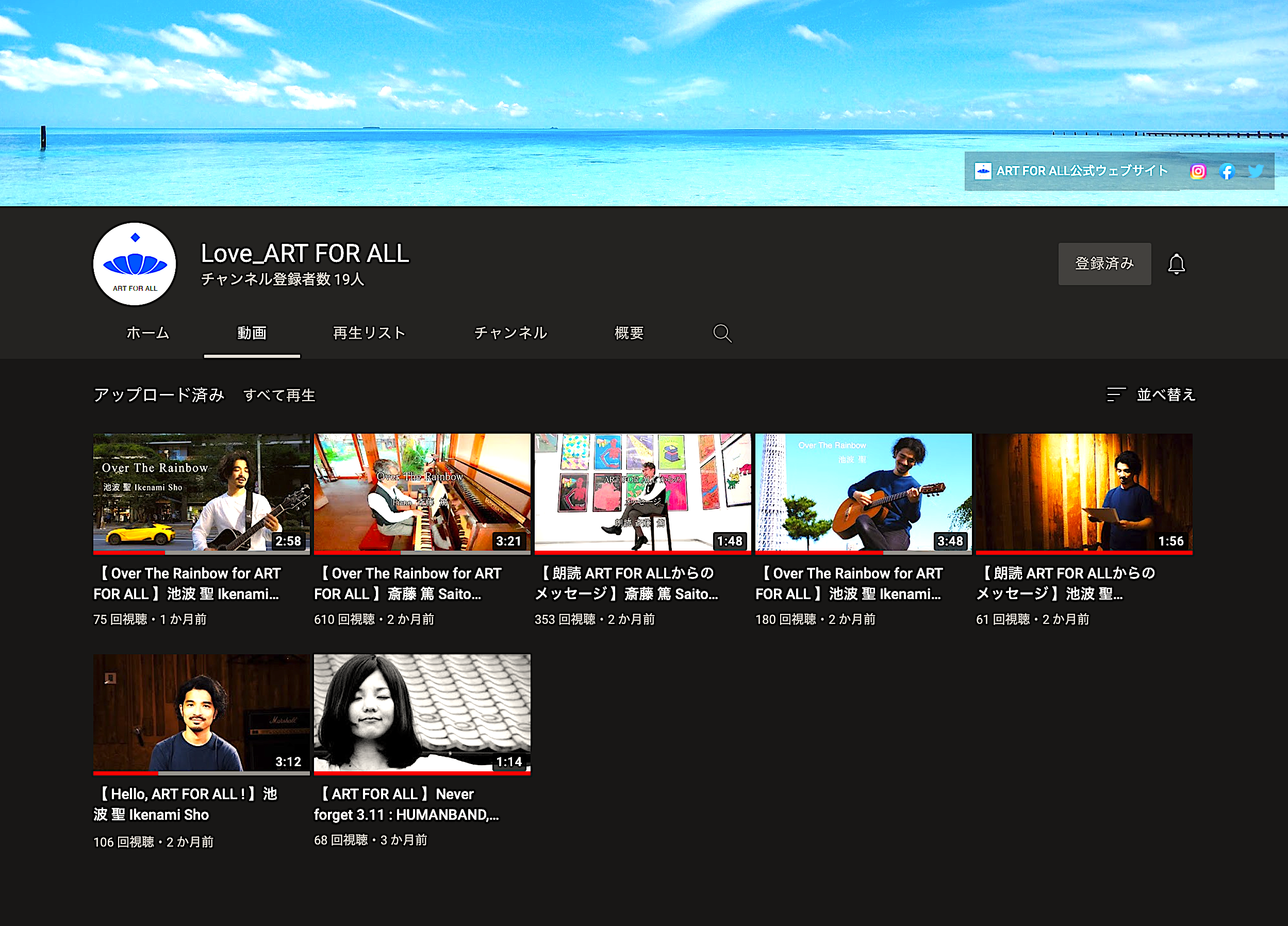The image size is (1288, 926).
Task: Click the ART FOR ALL channel avatar
Action: coord(135,264)
